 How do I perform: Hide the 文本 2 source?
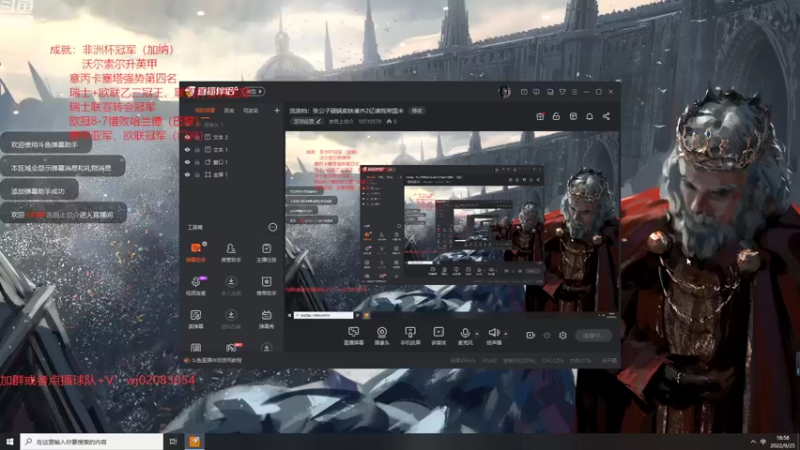point(187,137)
